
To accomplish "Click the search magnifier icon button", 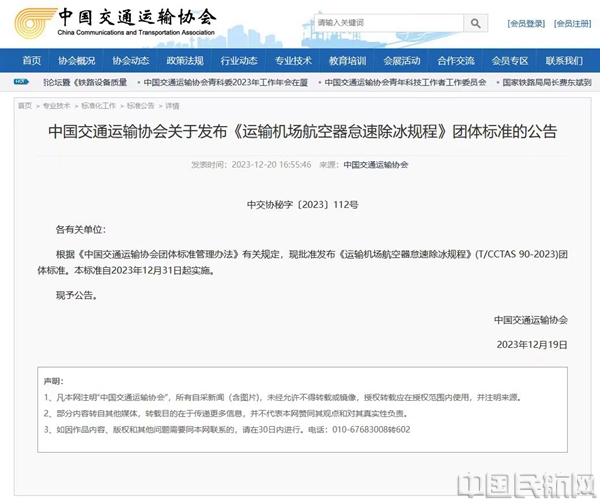I will click(x=475, y=23).
